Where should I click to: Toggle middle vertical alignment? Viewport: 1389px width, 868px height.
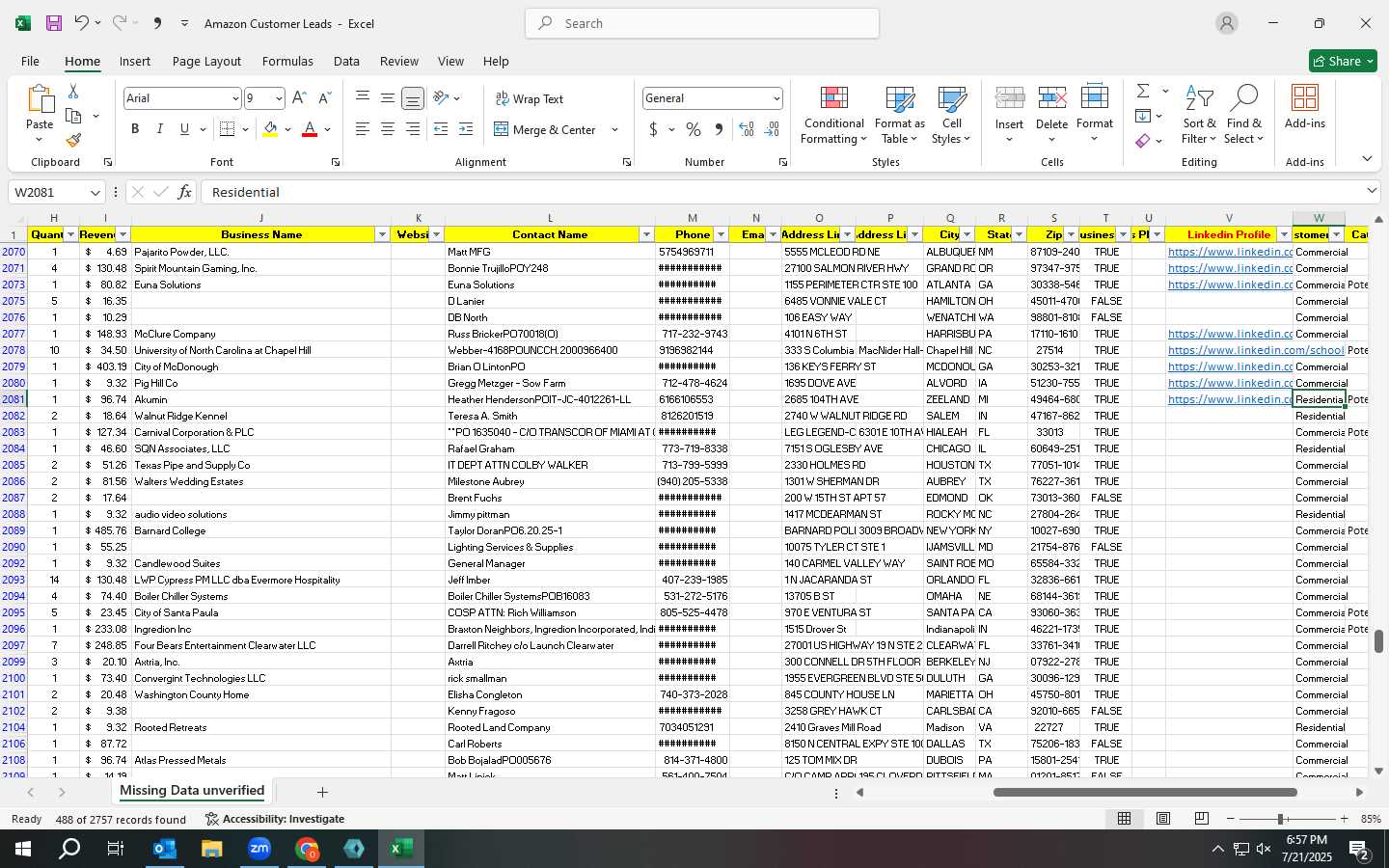tap(387, 98)
